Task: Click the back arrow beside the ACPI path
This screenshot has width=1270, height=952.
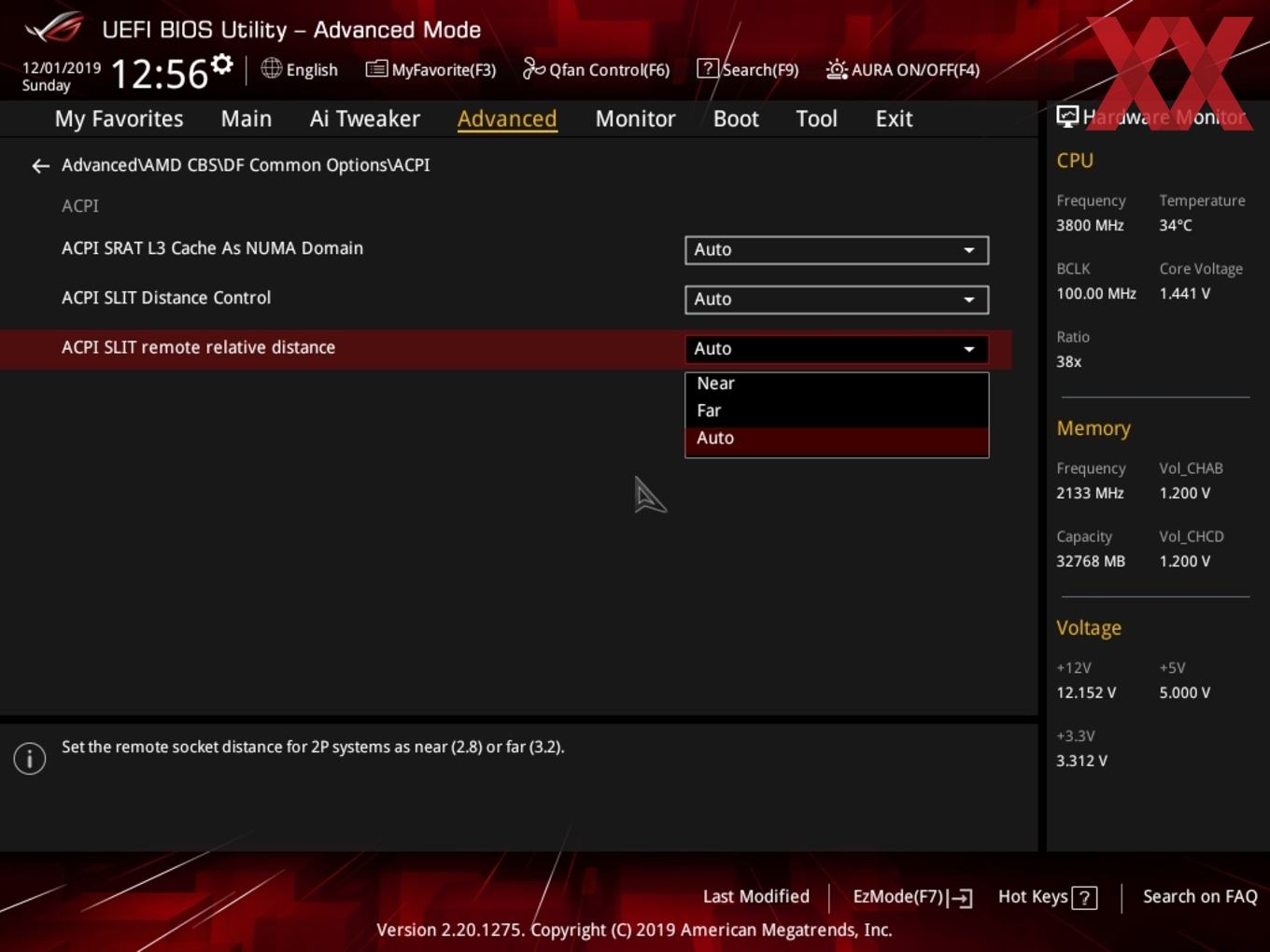Action: click(x=40, y=166)
